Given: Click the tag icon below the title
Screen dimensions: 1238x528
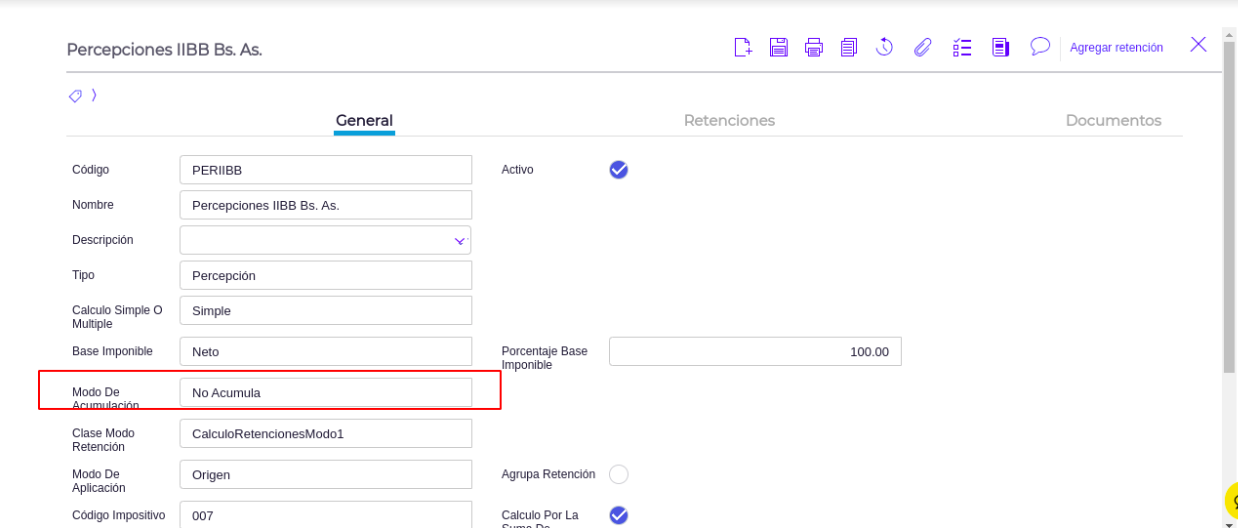Looking at the screenshot, I should 75,96.
